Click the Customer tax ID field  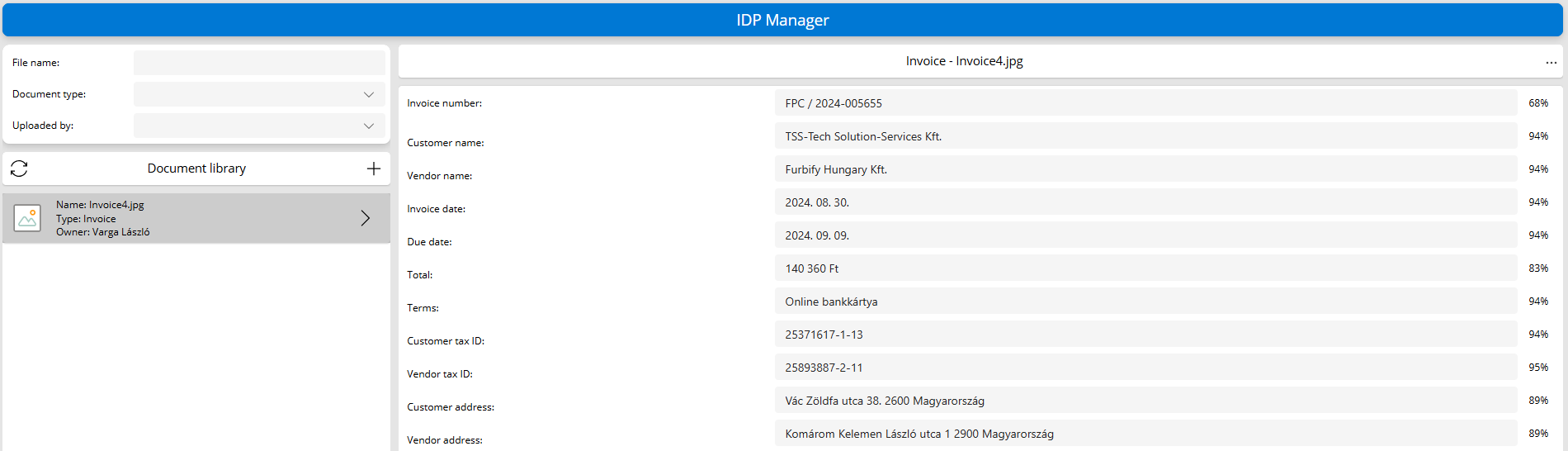(1145, 335)
